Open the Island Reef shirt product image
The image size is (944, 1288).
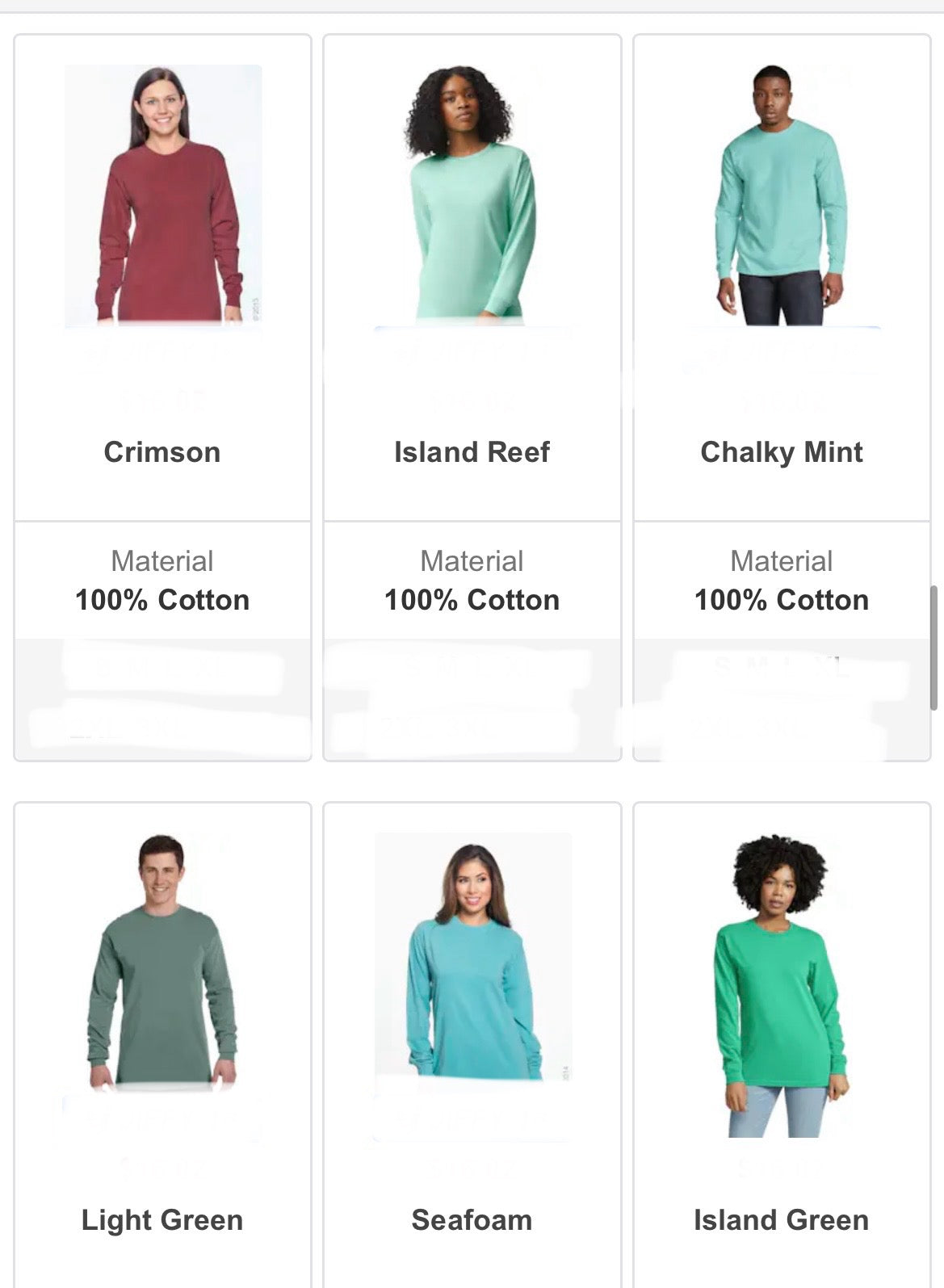click(x=472, y=195)
